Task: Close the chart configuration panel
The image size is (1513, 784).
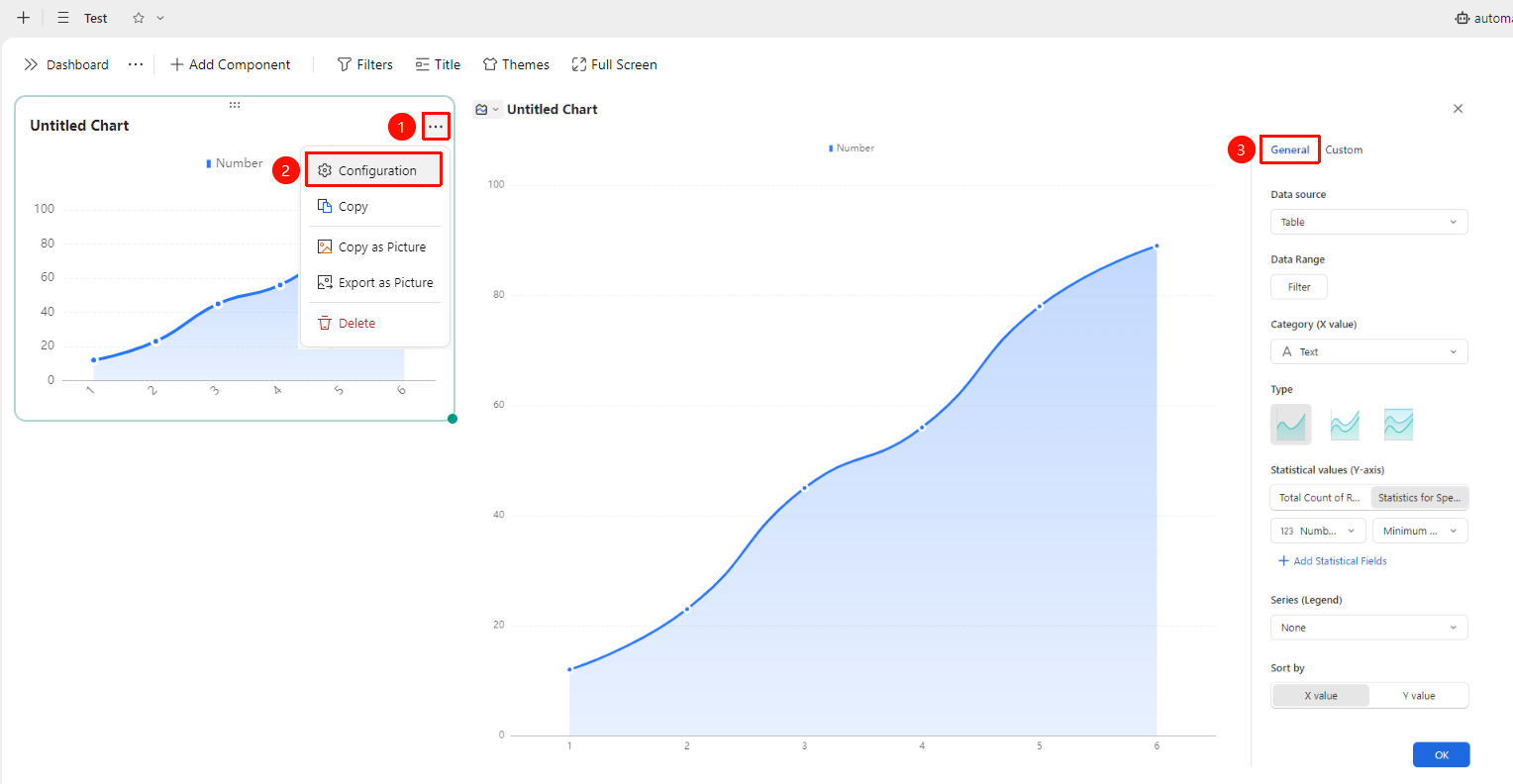Action: click(1458, 109)
